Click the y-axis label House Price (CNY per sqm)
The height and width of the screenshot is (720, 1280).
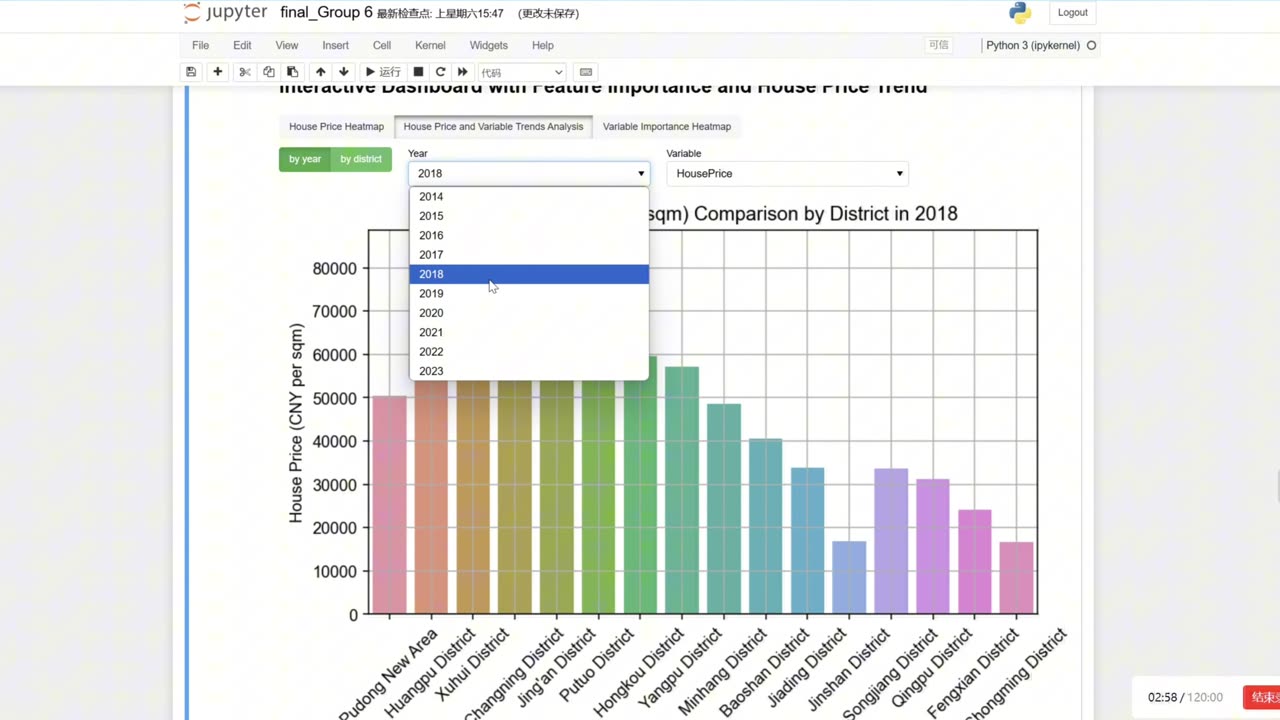[x=296, y=422]
